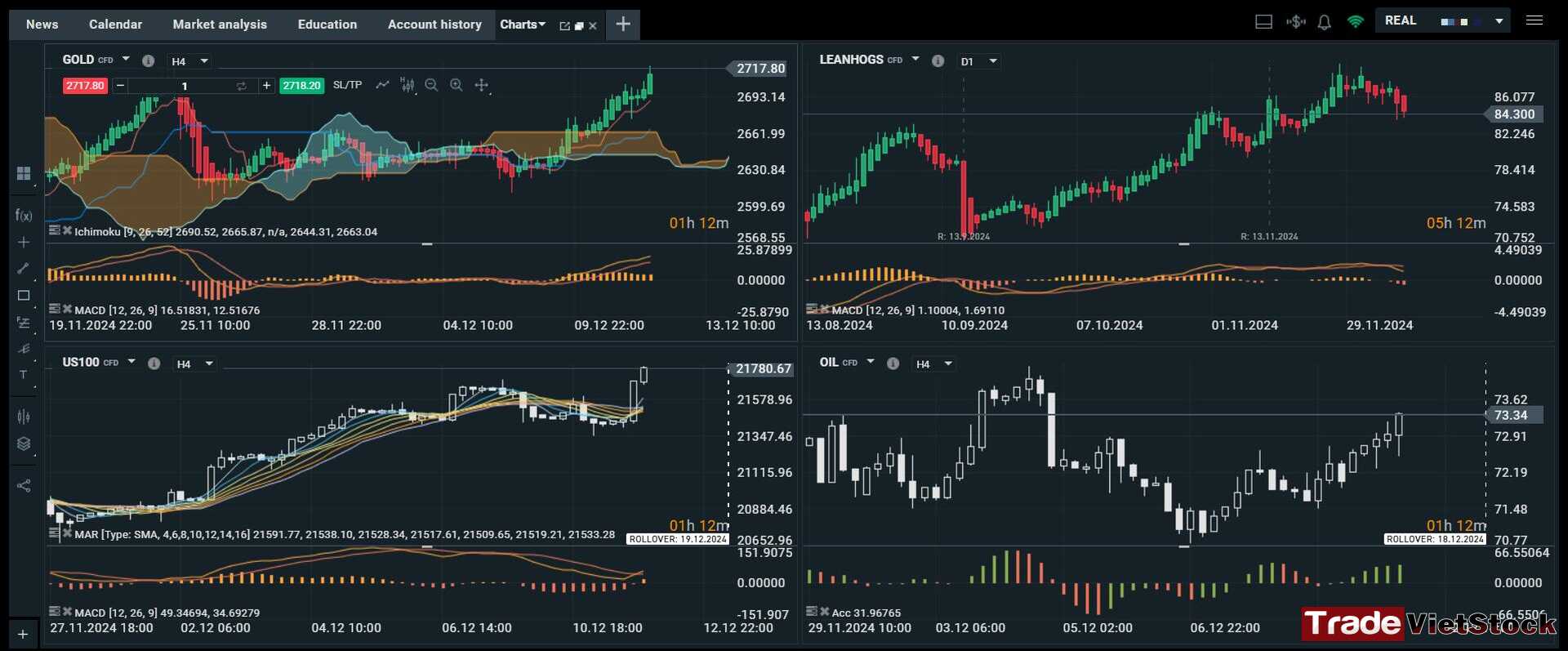Open the LEANHOGS symbol dropdown
Screen dimensions: 1568x651
[x=915, y=60]
